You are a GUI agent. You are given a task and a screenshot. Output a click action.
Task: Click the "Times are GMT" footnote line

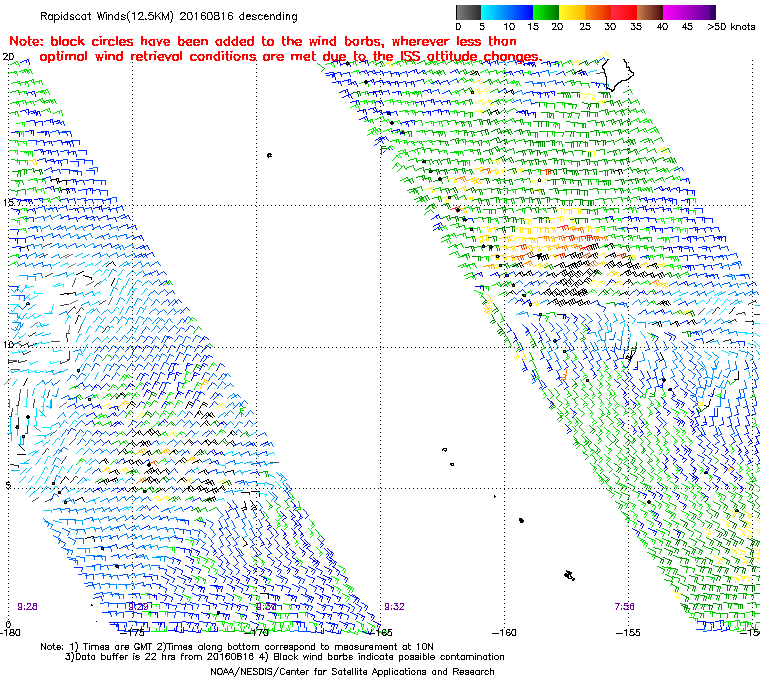coord(237,647)
